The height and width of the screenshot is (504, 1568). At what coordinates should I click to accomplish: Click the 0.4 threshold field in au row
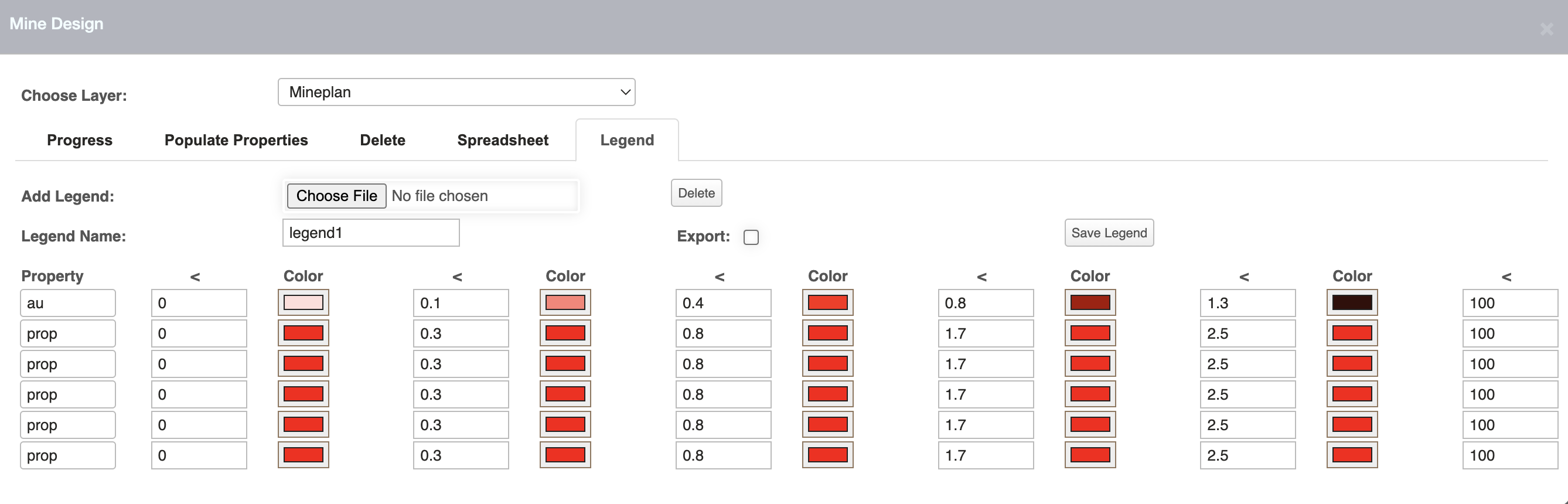point(722,303)
